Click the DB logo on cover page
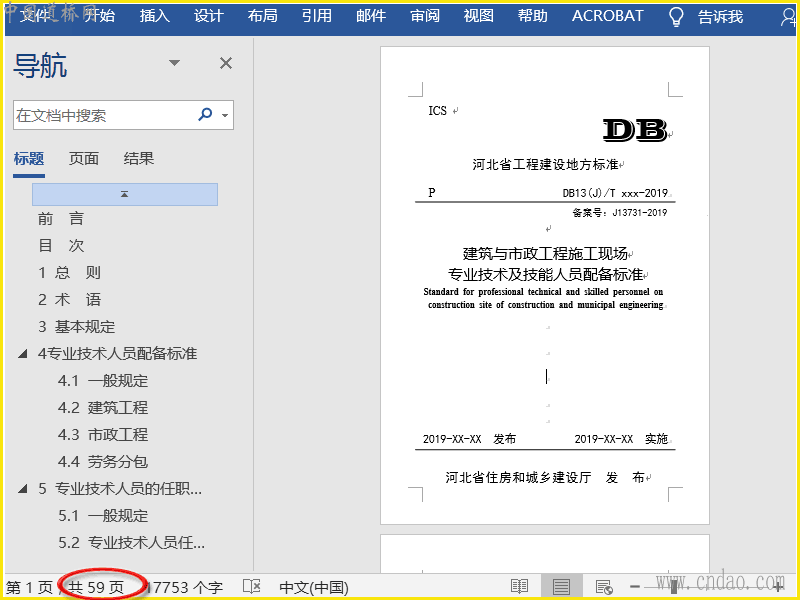 point(635,130)
